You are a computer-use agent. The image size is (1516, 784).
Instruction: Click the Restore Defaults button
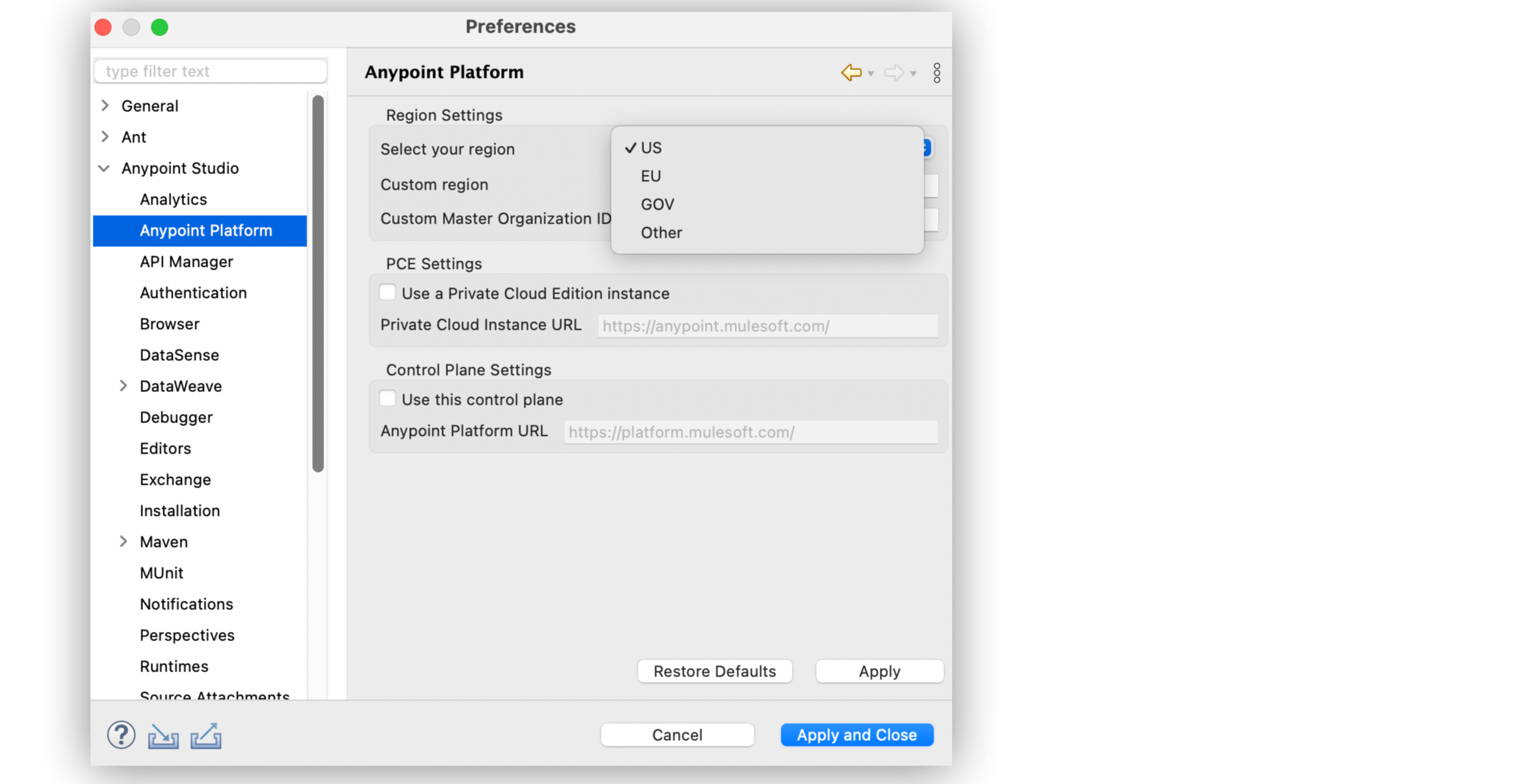point(714,671)
